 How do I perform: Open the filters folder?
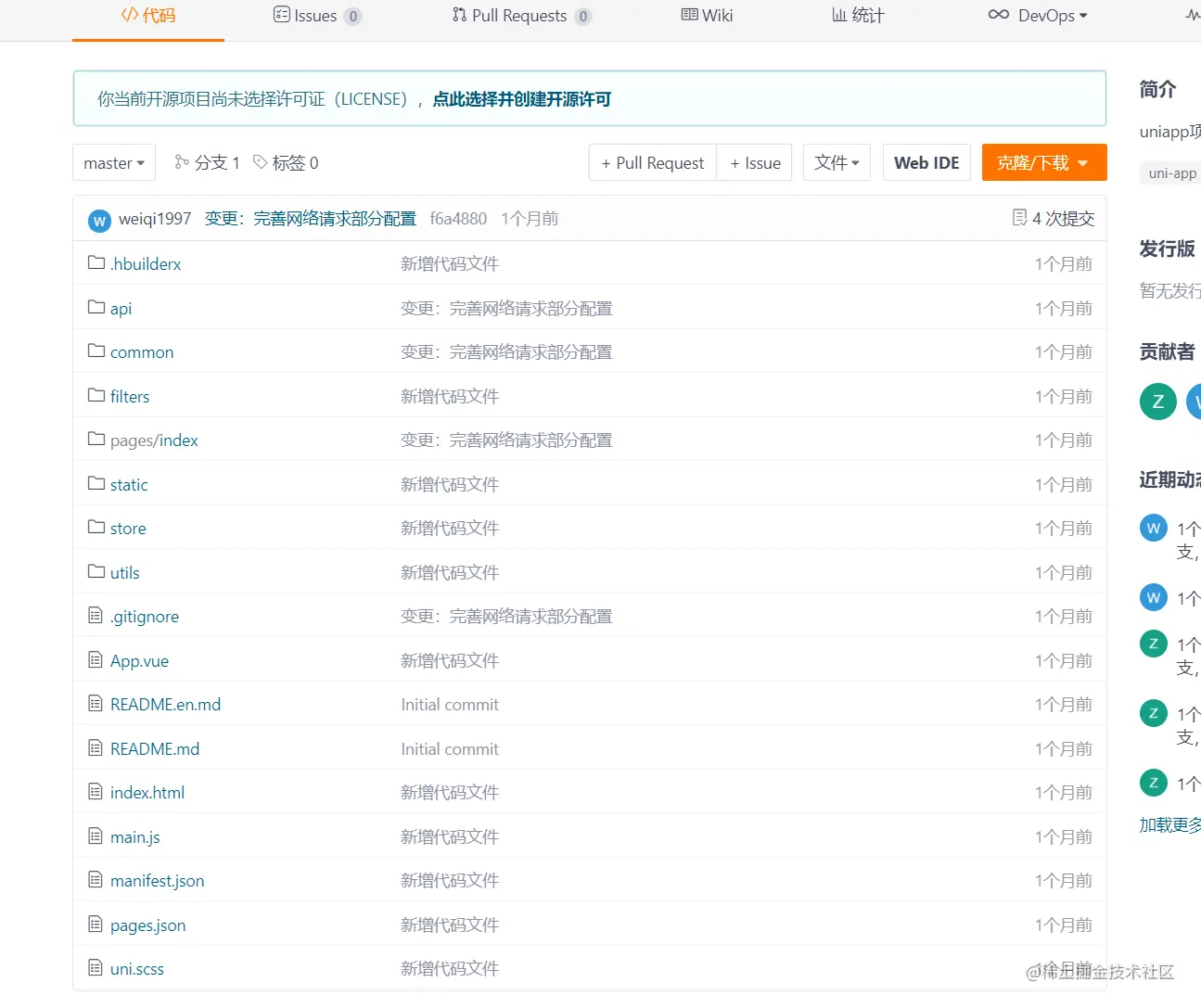point(130,397)
